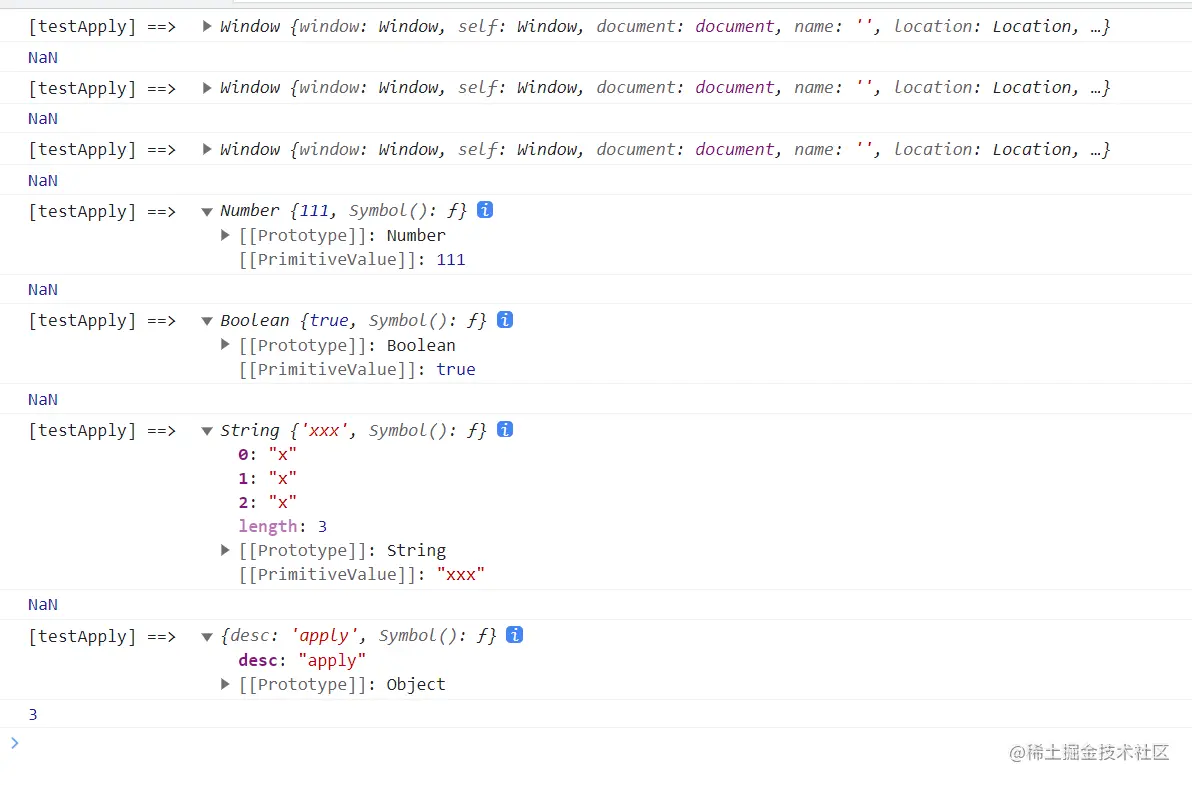Click the info icon beside Boolean {true}
The image size is (1192, 785).
click(505, 319)
